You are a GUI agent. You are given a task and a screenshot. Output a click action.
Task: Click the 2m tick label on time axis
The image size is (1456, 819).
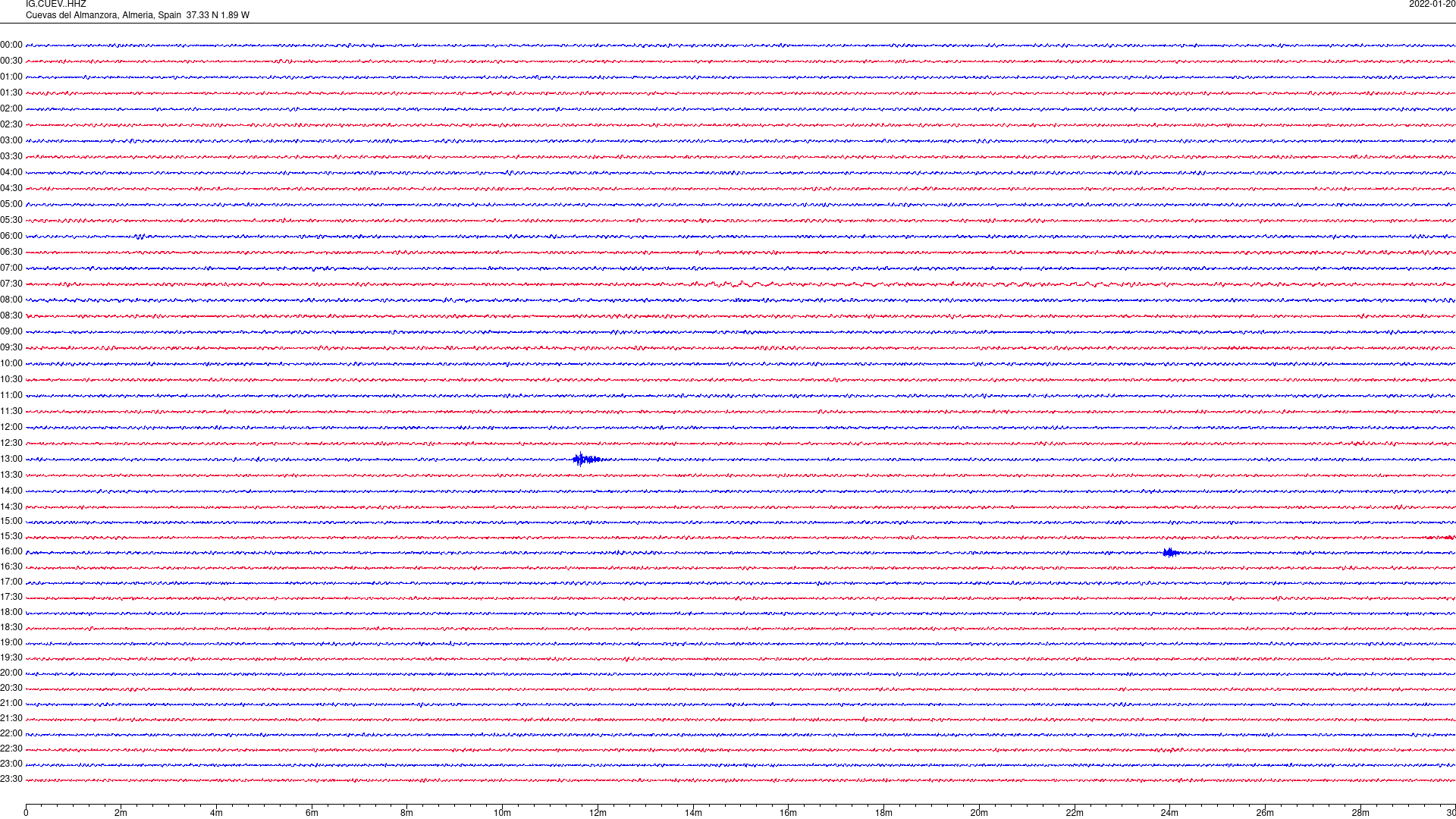coord(121,813)
